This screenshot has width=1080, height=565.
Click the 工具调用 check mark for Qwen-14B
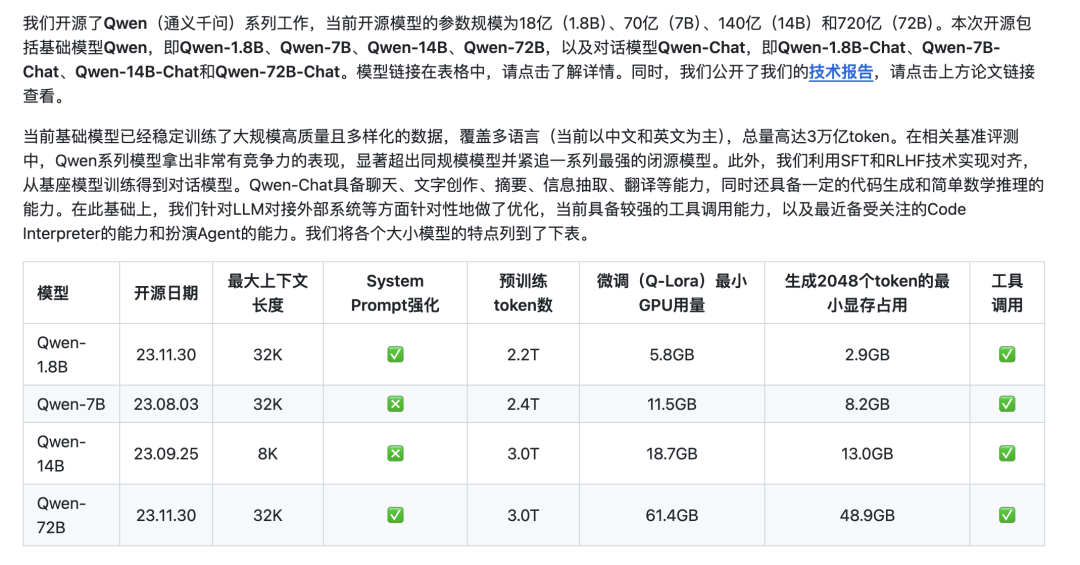click(x=1007, y=454)
